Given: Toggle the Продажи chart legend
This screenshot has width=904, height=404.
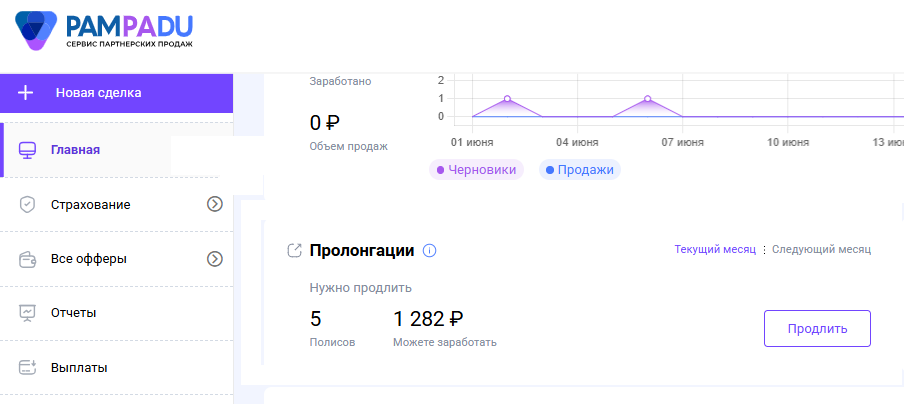Looking at the screenshot, I should point(580,170).
